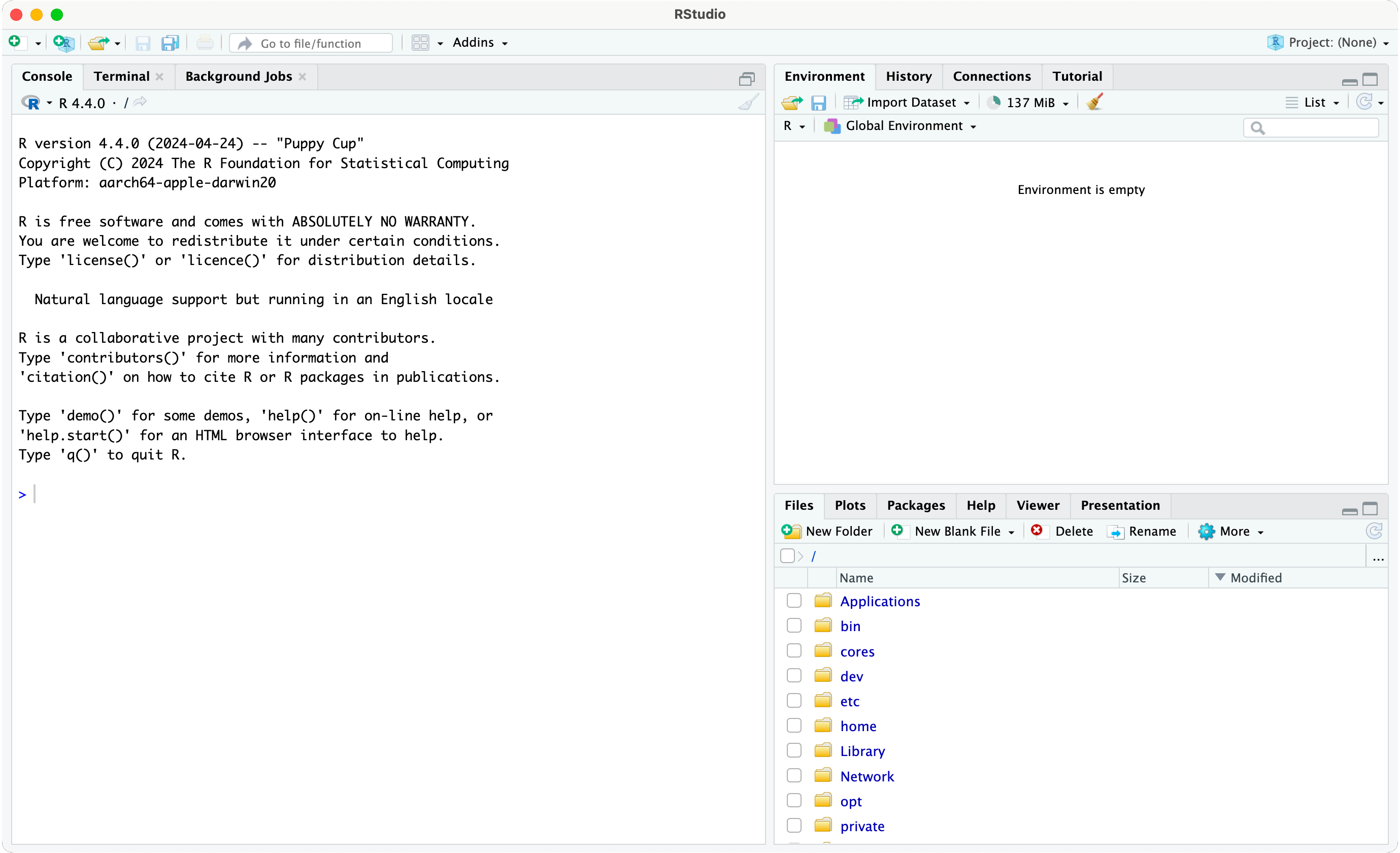
Task: Check the box next to Applications folder
Action: [x=794, y=601]
